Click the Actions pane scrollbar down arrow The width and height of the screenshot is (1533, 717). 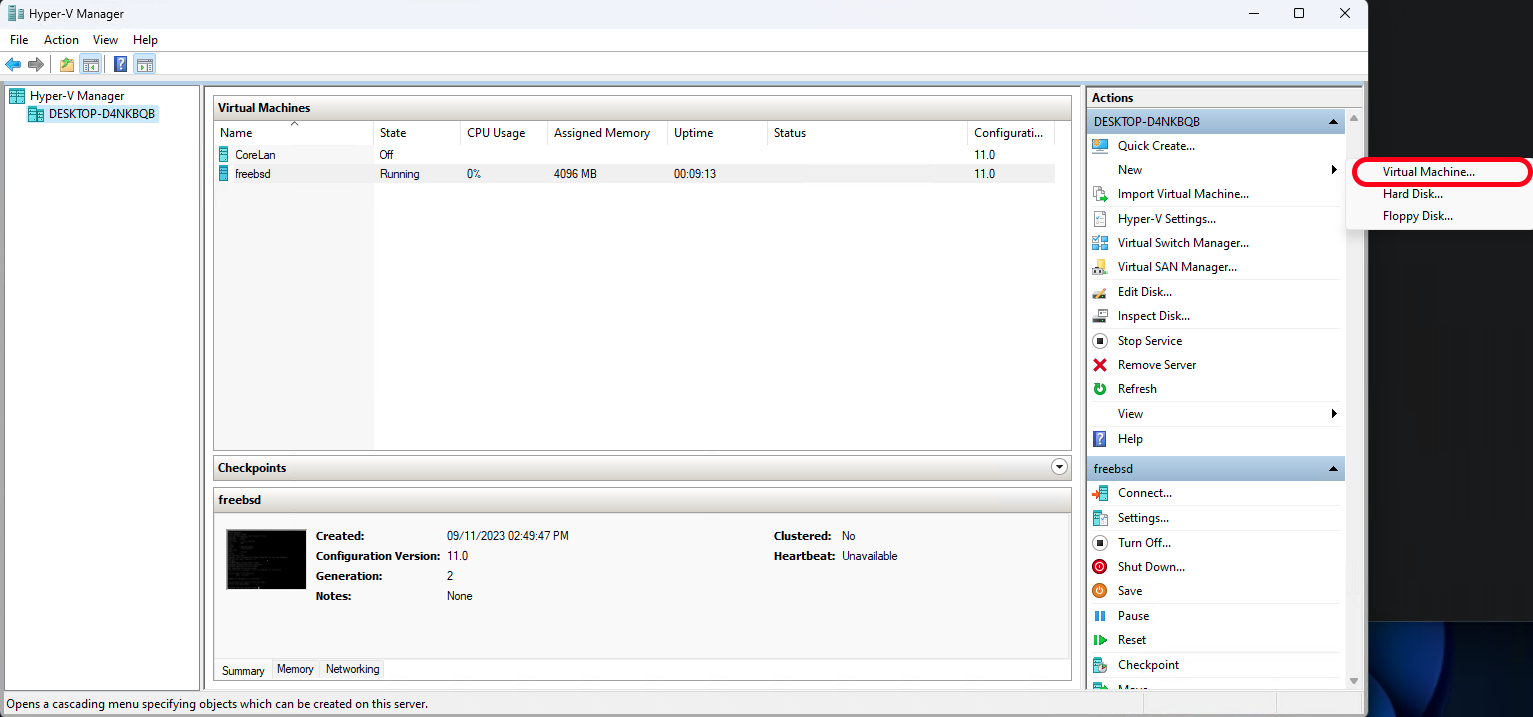(x=1354, y=681)
